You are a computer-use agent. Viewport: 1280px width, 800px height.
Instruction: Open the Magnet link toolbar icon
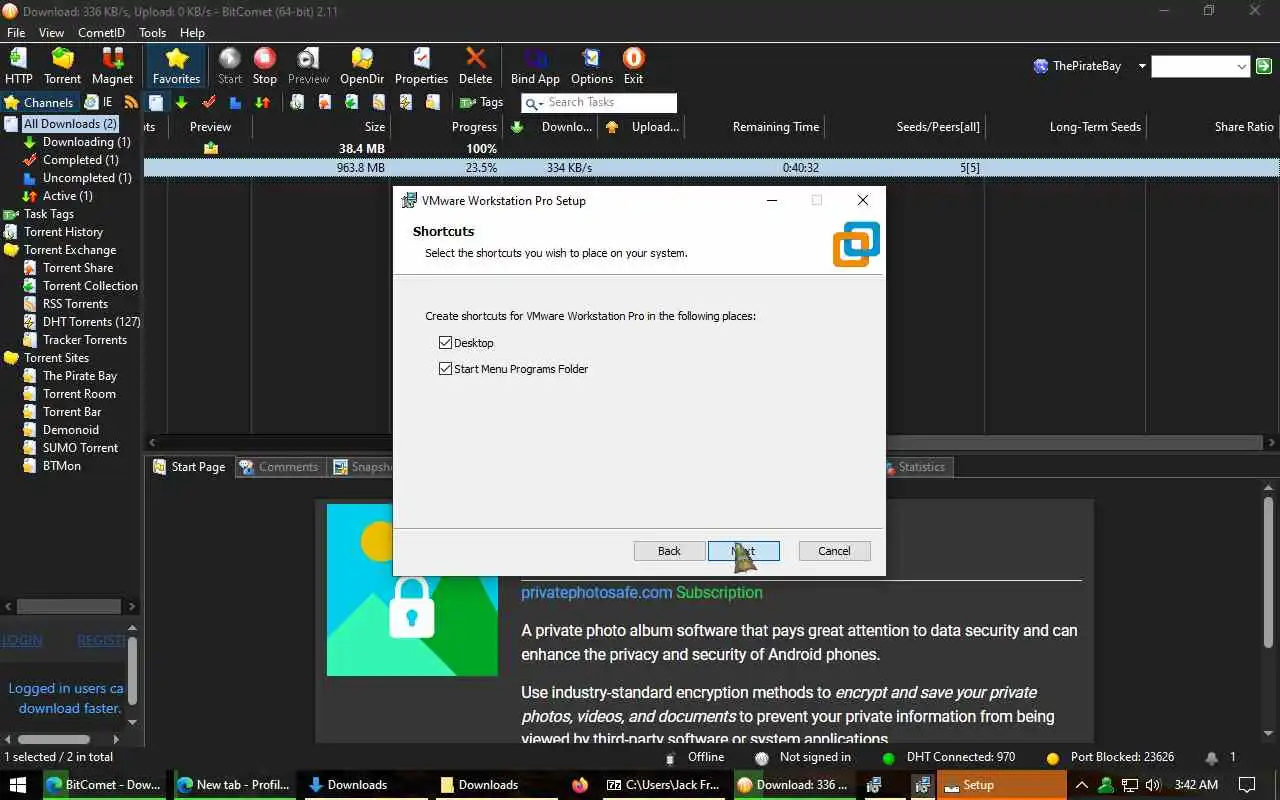(112, 66)
